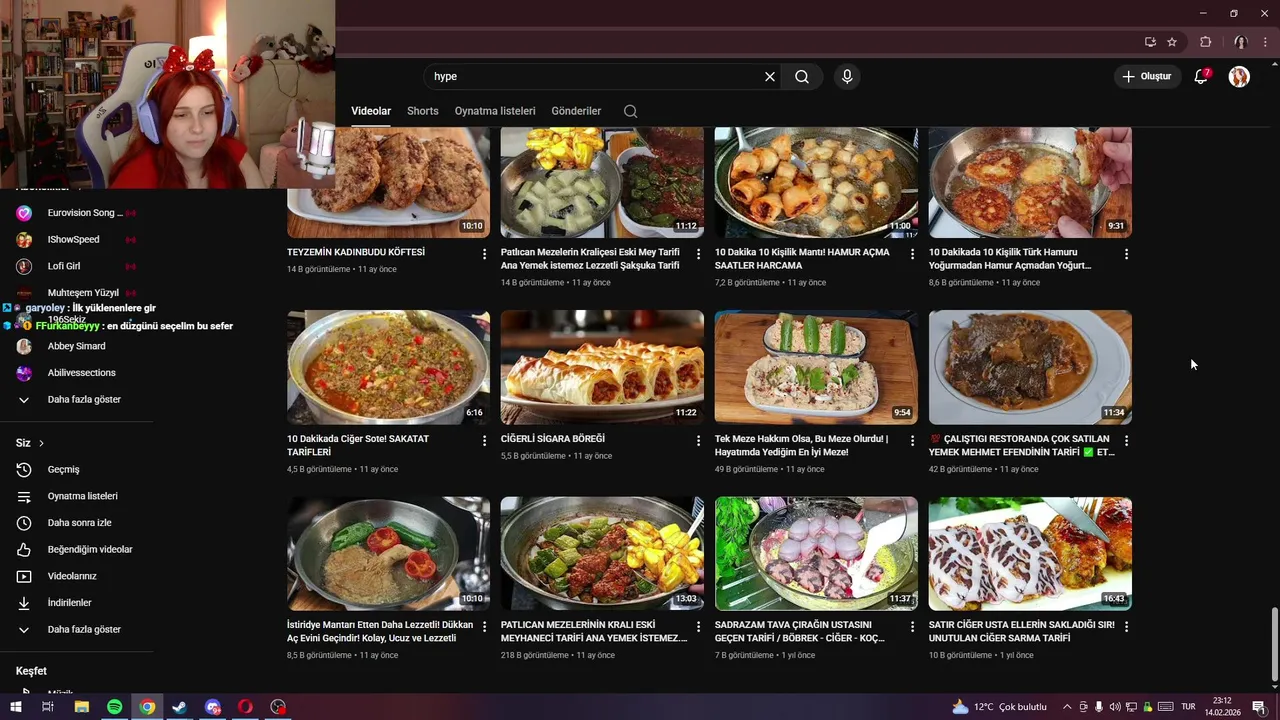This screenshot has height=720, width=1280.
Task: Open options menu for SADRAZAM TAVA video
Action: pyautogui.click(x=912, y=626)
